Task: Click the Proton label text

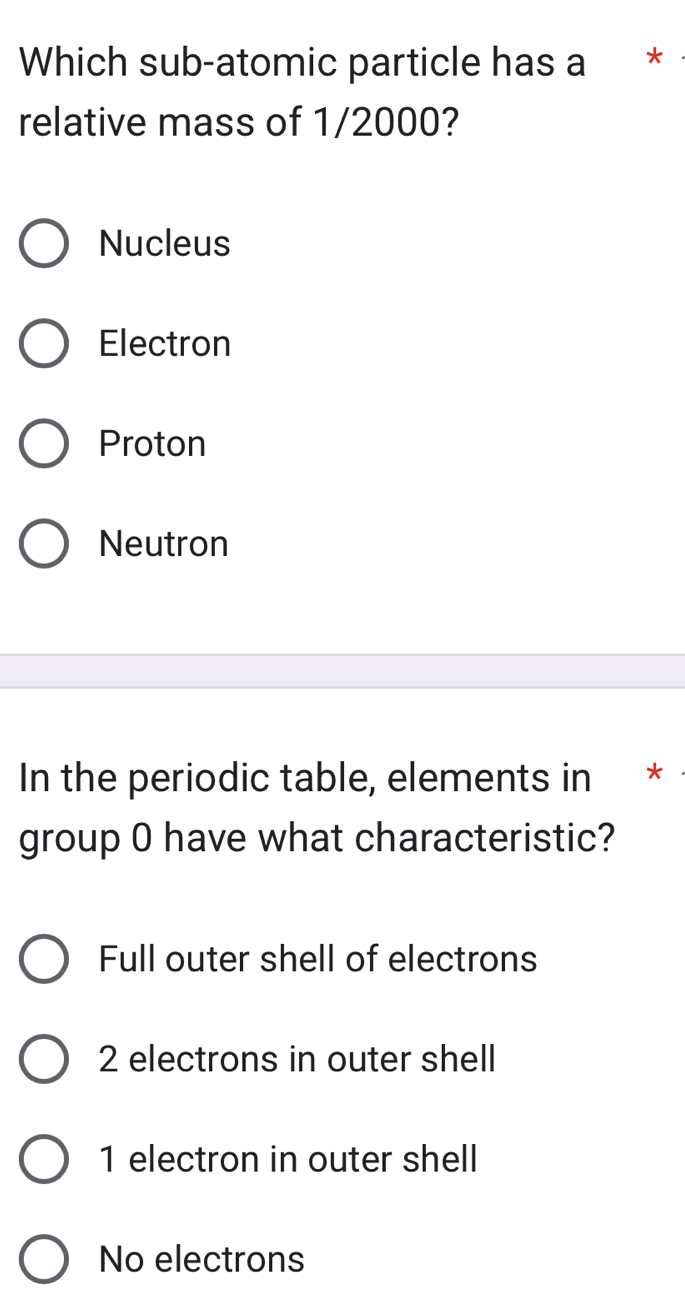Action: (x=152, y=443)
